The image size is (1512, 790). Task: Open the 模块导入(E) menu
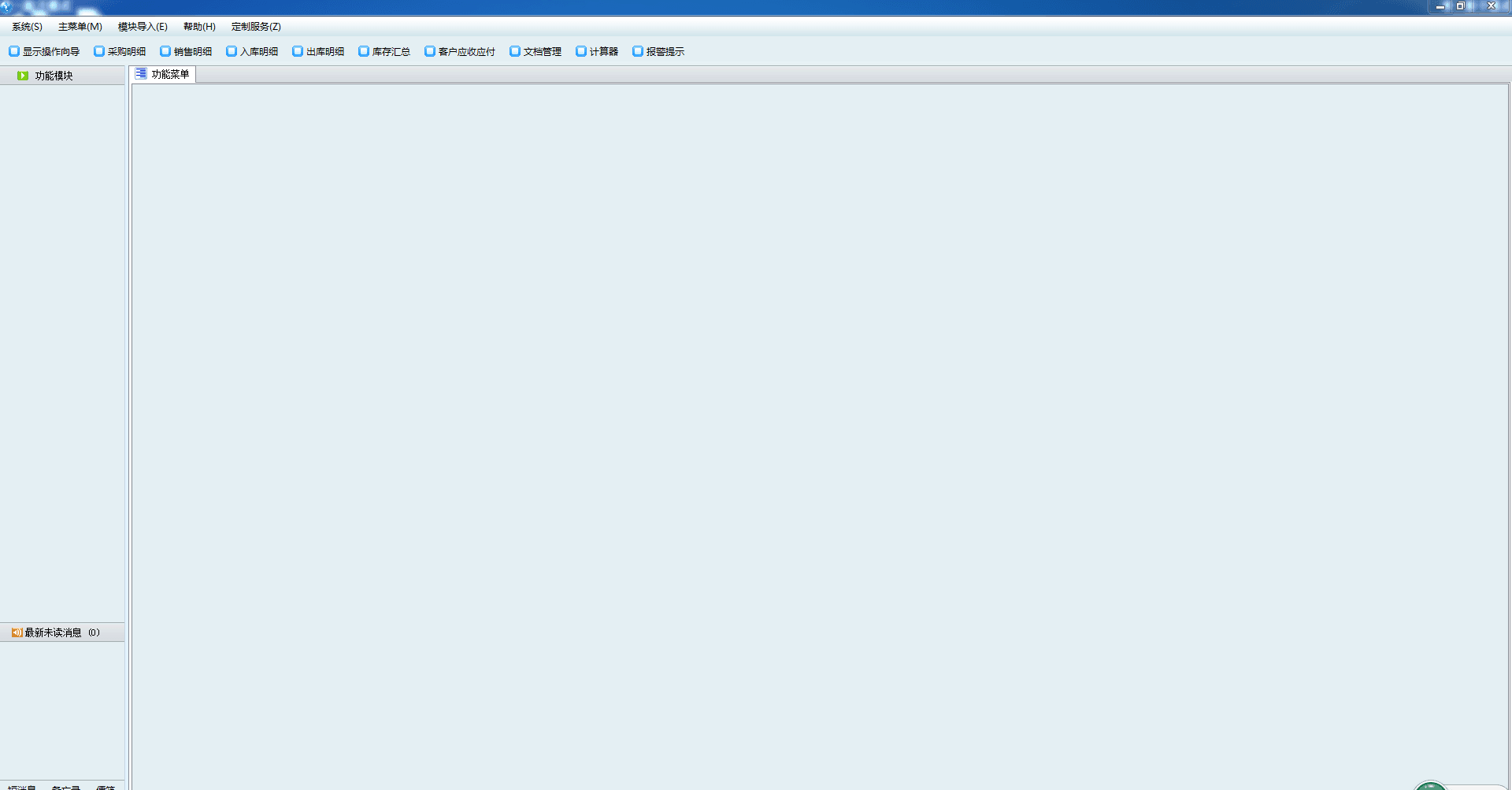pyautogui.click(x=143, y=27)
